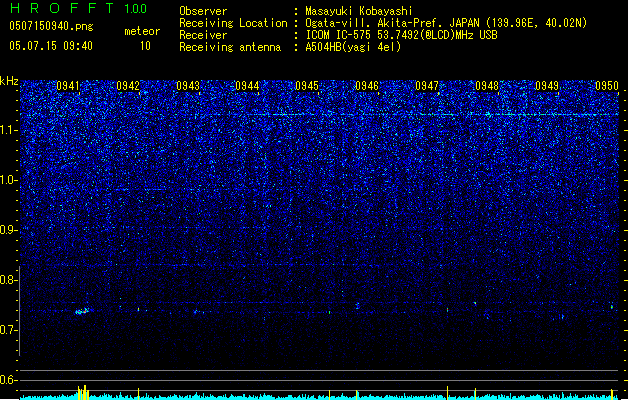Viewport: 629px width, 400px height.
Task: Click the 0942 time label
Action: point(128,86)
